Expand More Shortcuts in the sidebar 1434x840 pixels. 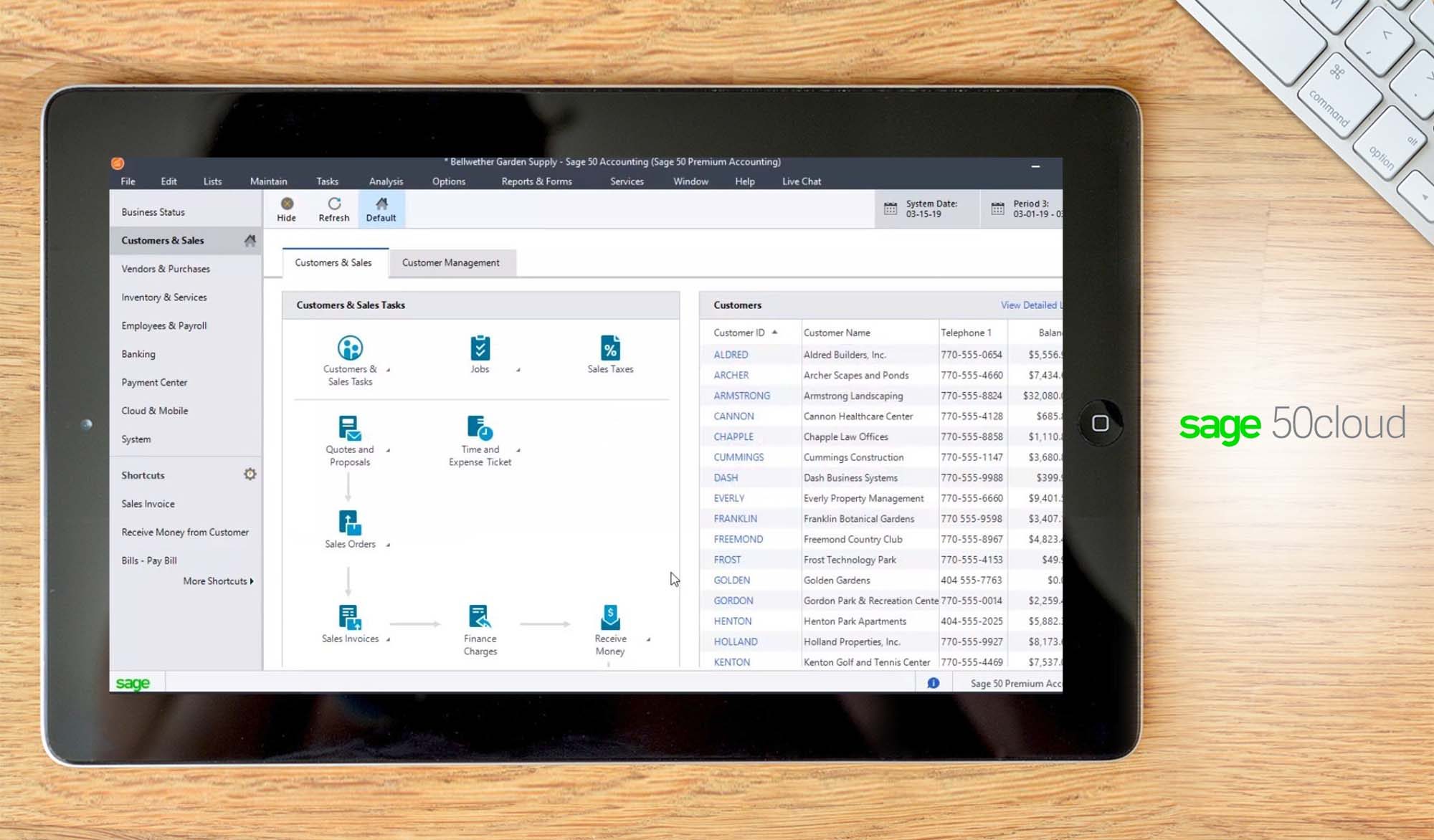219,581
